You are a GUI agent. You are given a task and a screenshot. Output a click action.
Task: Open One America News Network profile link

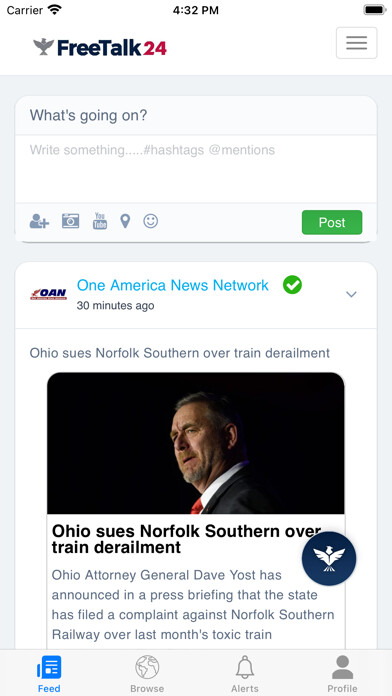[x=173, y=285]
